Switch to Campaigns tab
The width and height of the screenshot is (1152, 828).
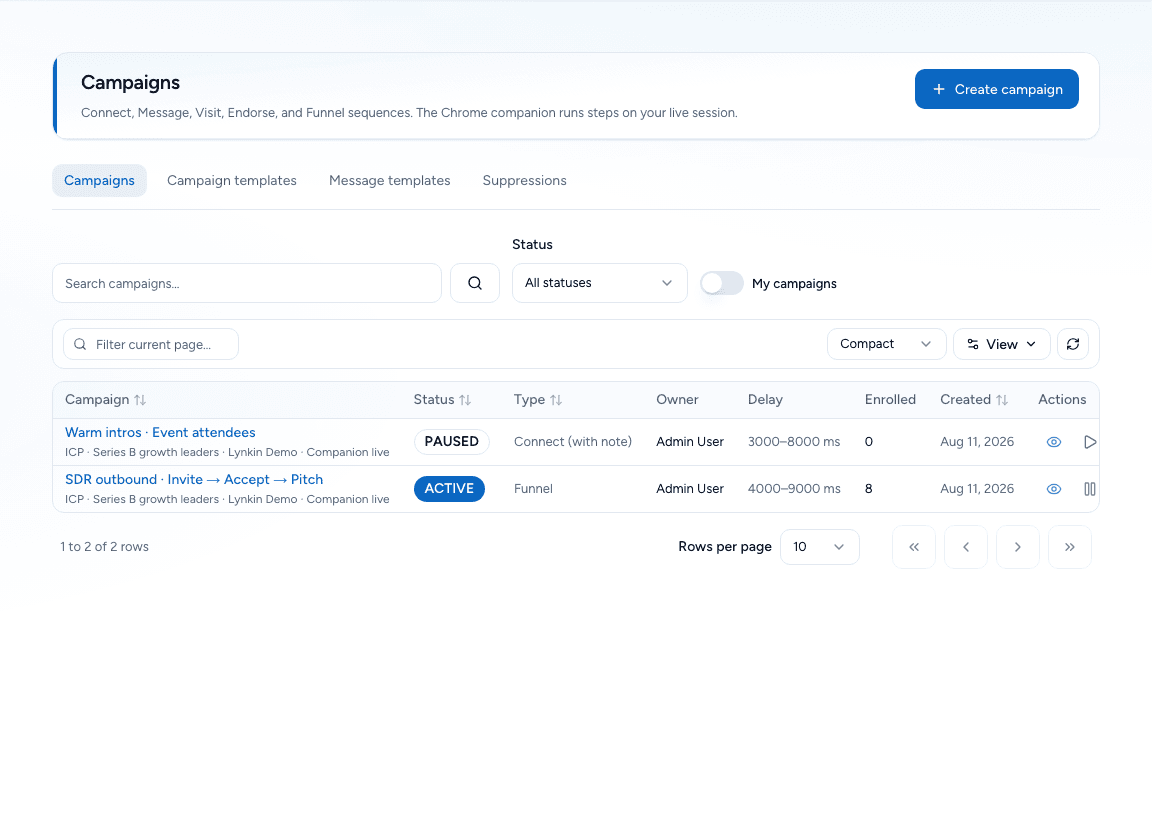pyautogui.click(x=99, y=180)
